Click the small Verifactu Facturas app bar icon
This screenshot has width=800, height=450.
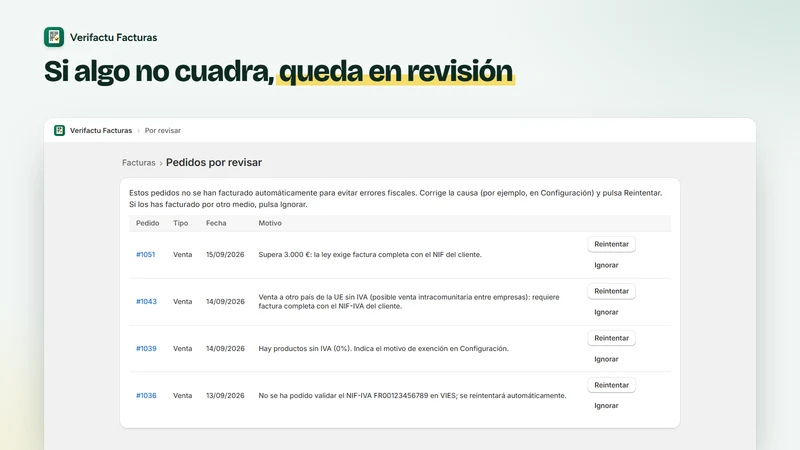(60, 131)
